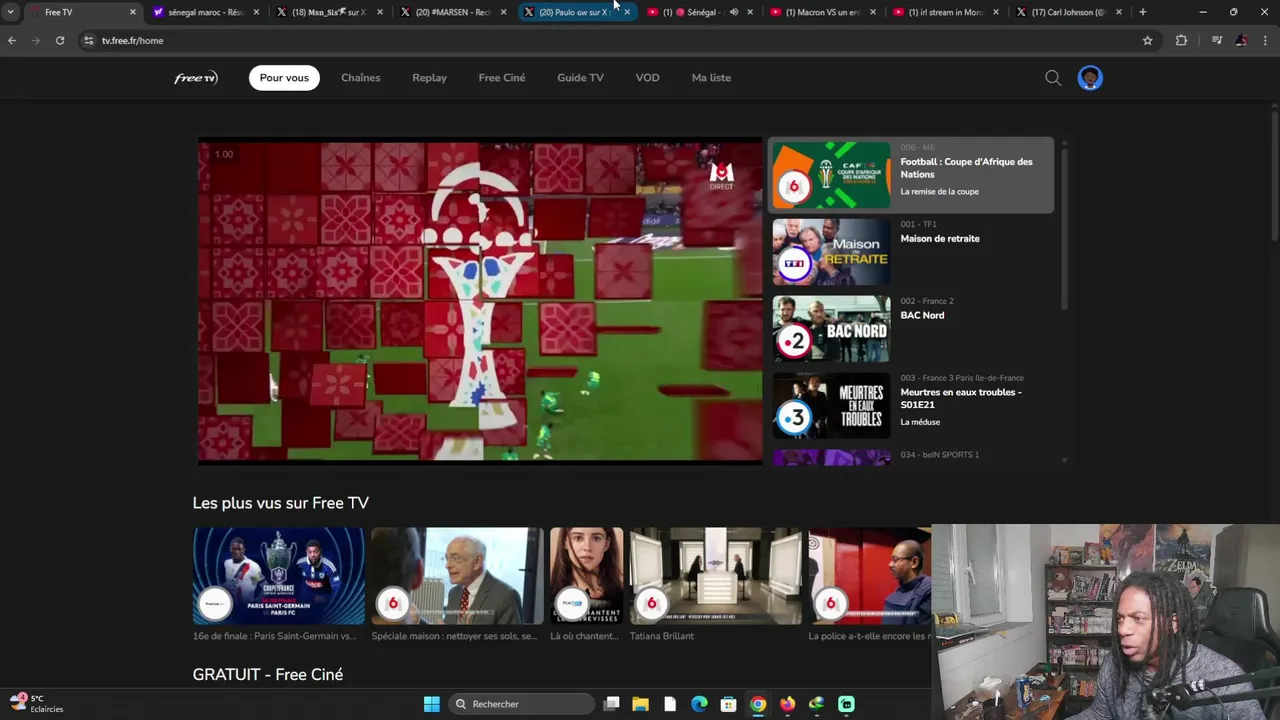Go back in browser history

click(x=12, y=40)
